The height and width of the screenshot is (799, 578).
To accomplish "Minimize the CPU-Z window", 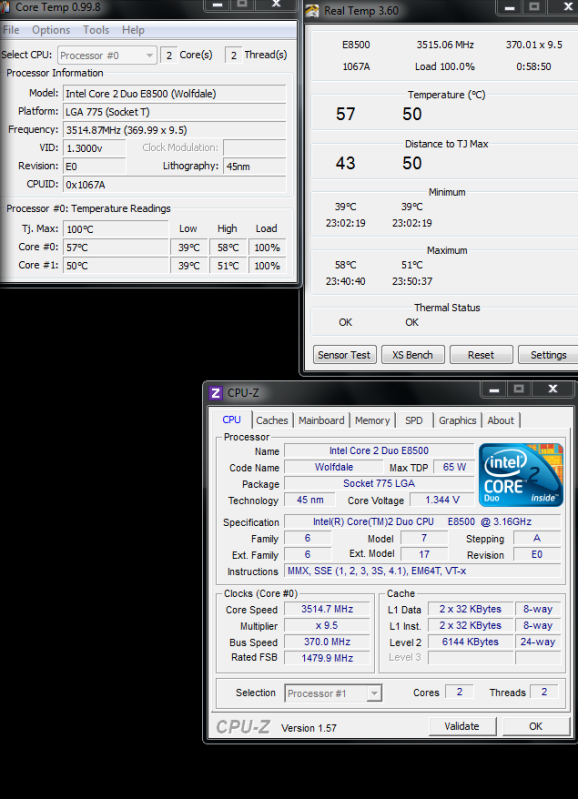I will pos(493,389).
